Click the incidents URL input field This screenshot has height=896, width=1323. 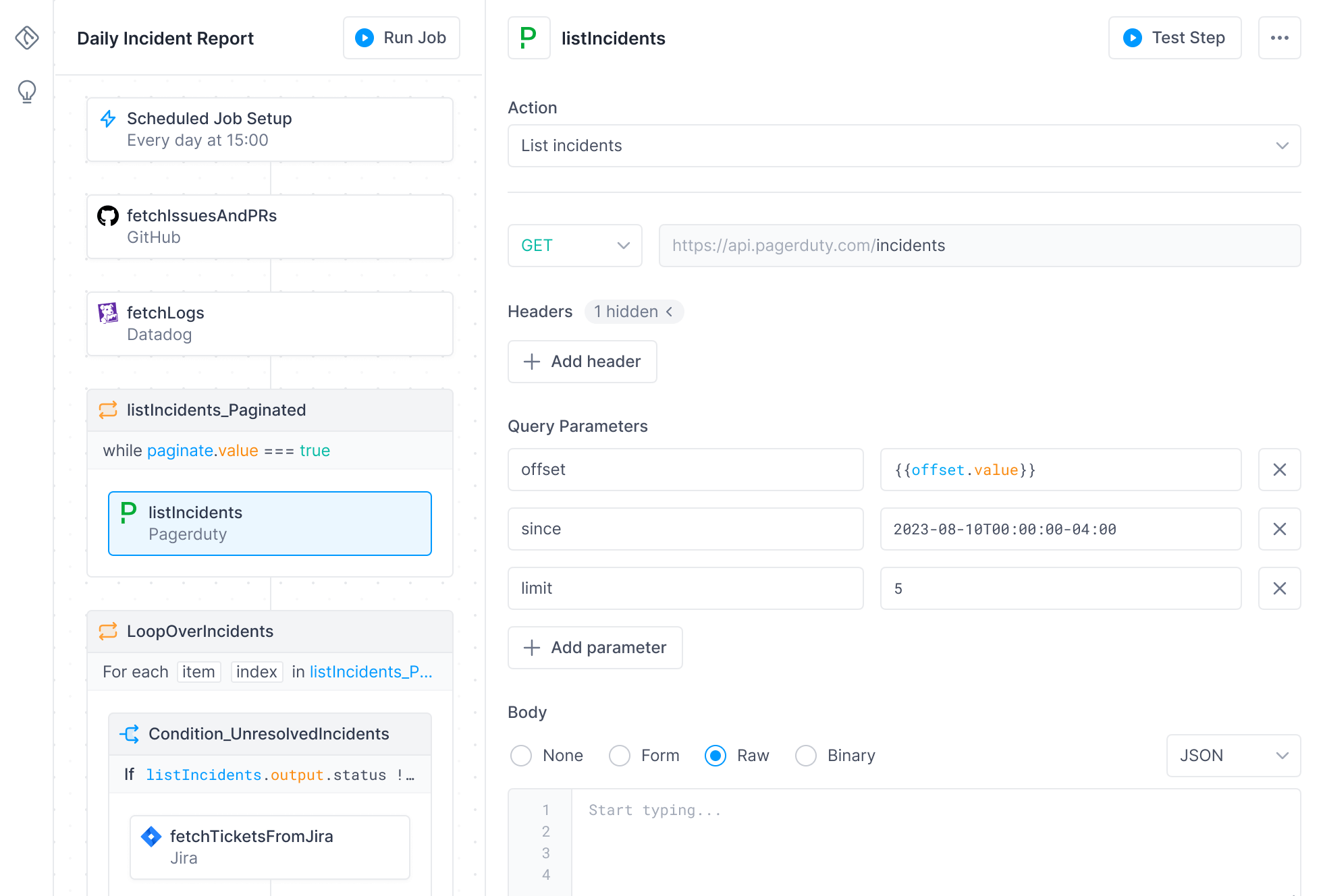point(979,246)
